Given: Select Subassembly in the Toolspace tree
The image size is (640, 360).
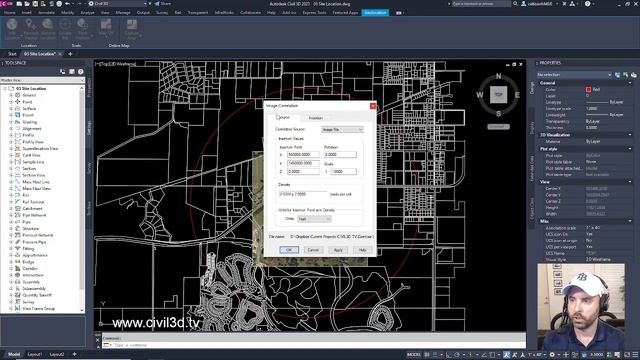Looking at the screenshot, I should [34, 289].
